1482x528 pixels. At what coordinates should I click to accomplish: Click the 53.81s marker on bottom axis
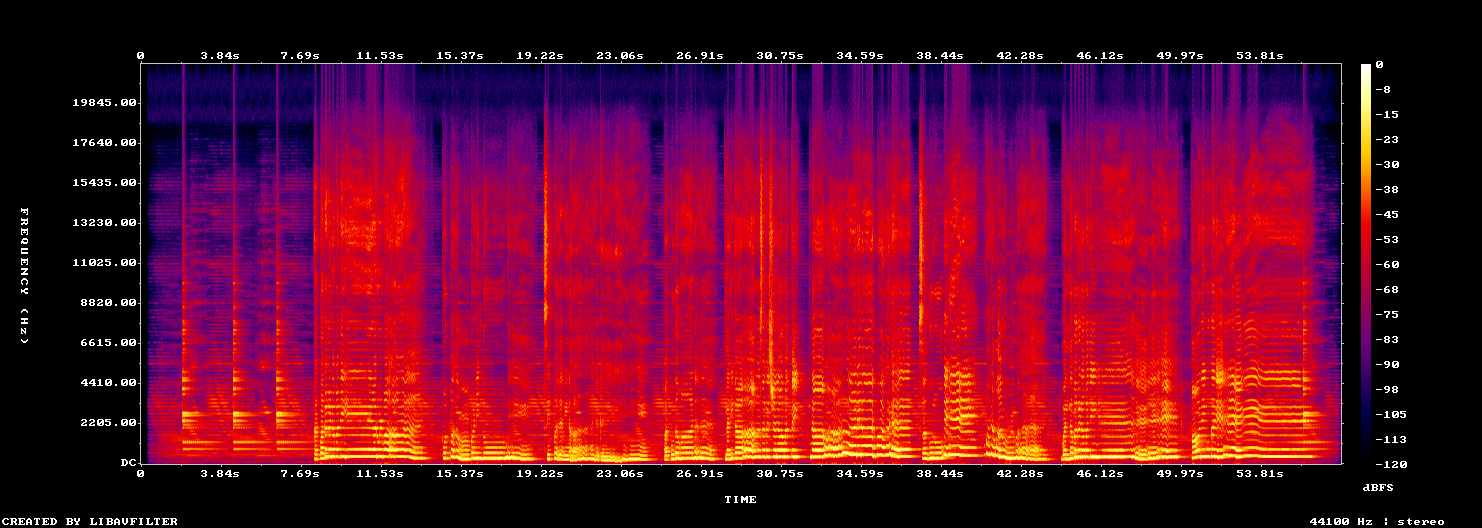1260,473
